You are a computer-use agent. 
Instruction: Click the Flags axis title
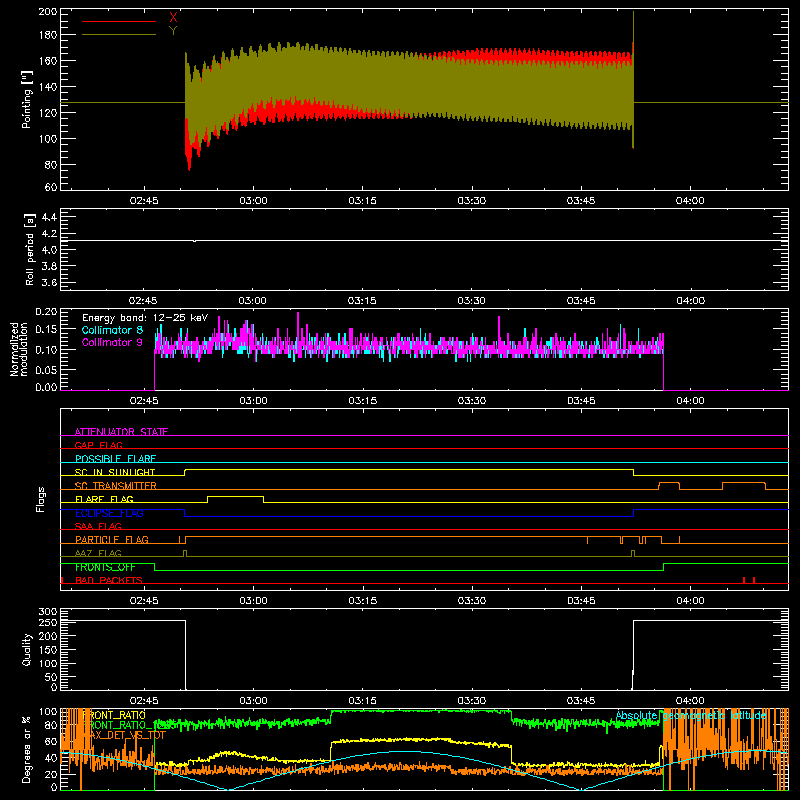pos(40,499)
